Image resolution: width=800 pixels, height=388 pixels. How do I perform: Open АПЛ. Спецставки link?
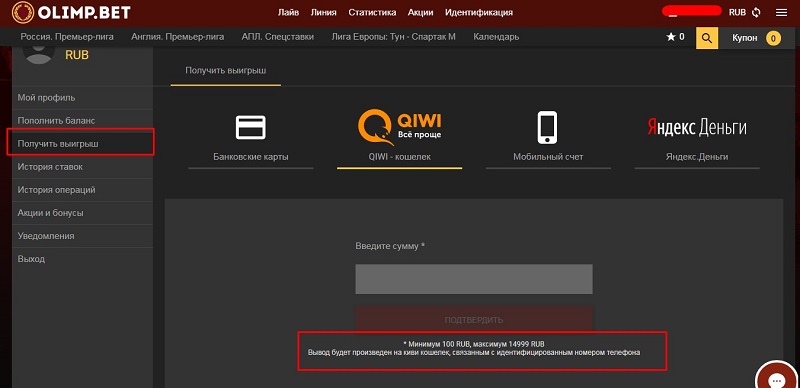[x=278, y=37]
